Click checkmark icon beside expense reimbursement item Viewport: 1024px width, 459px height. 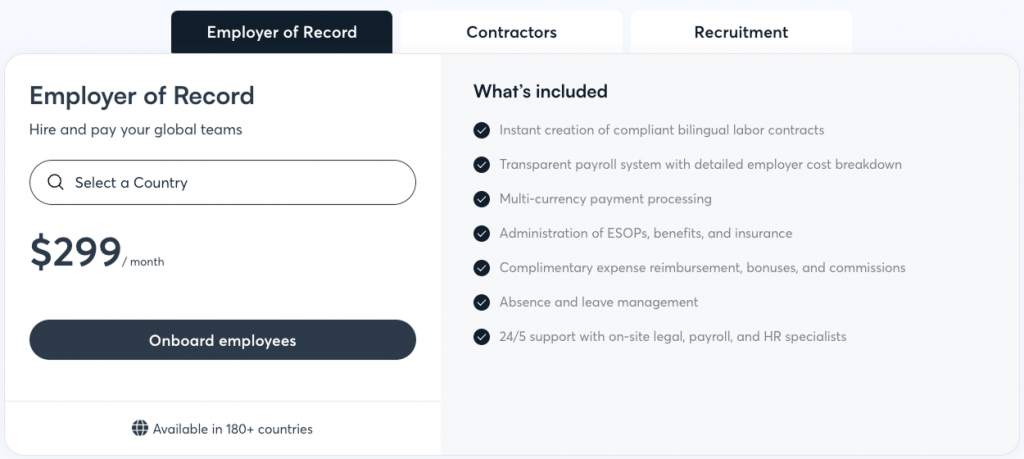(482, 268)
